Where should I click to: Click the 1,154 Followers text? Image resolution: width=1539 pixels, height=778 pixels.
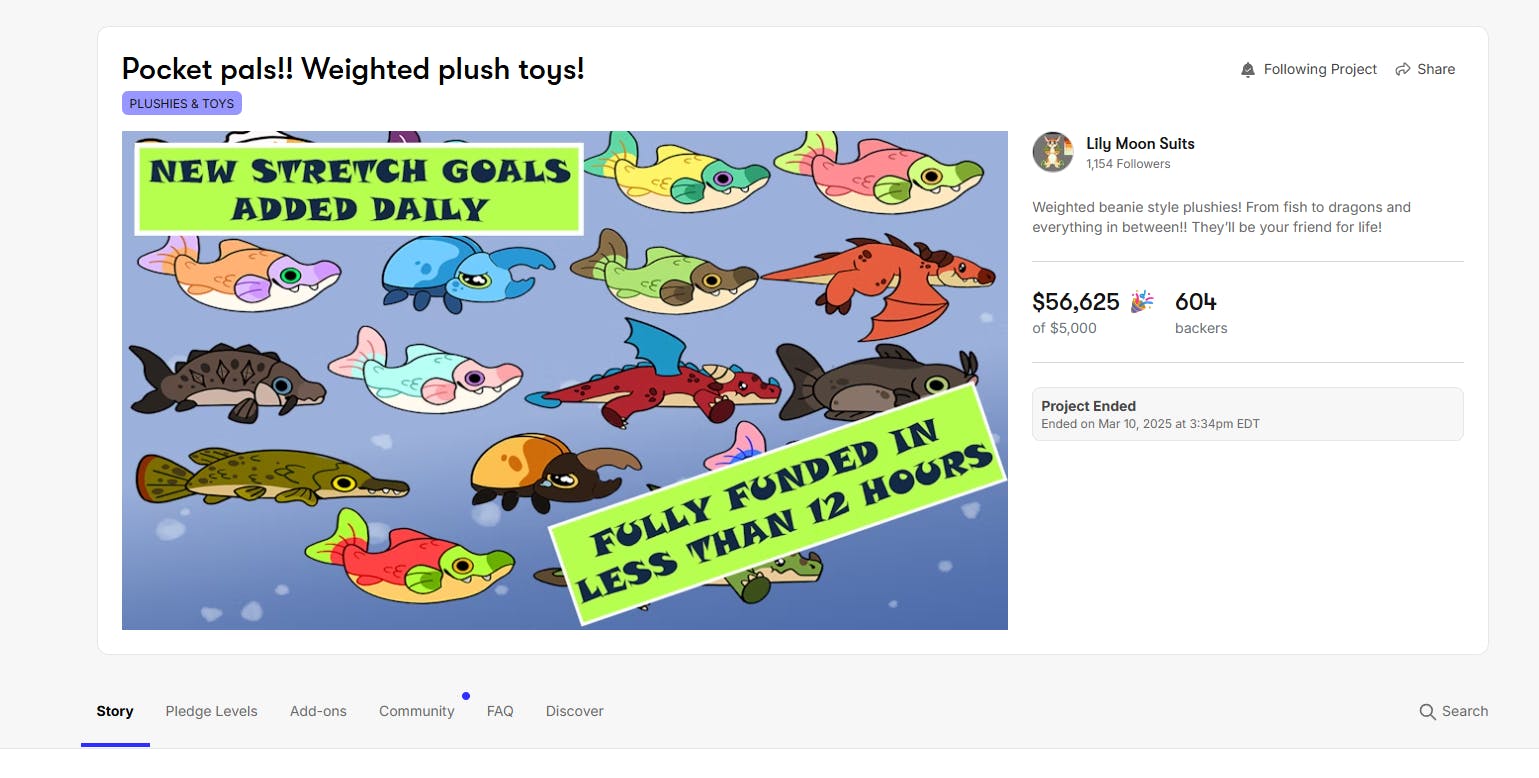pyautogui.click(x=1128, y=164)
